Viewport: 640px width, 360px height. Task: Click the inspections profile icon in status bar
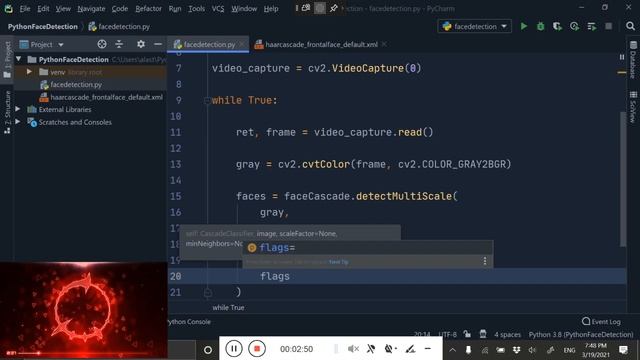(483, 334)
